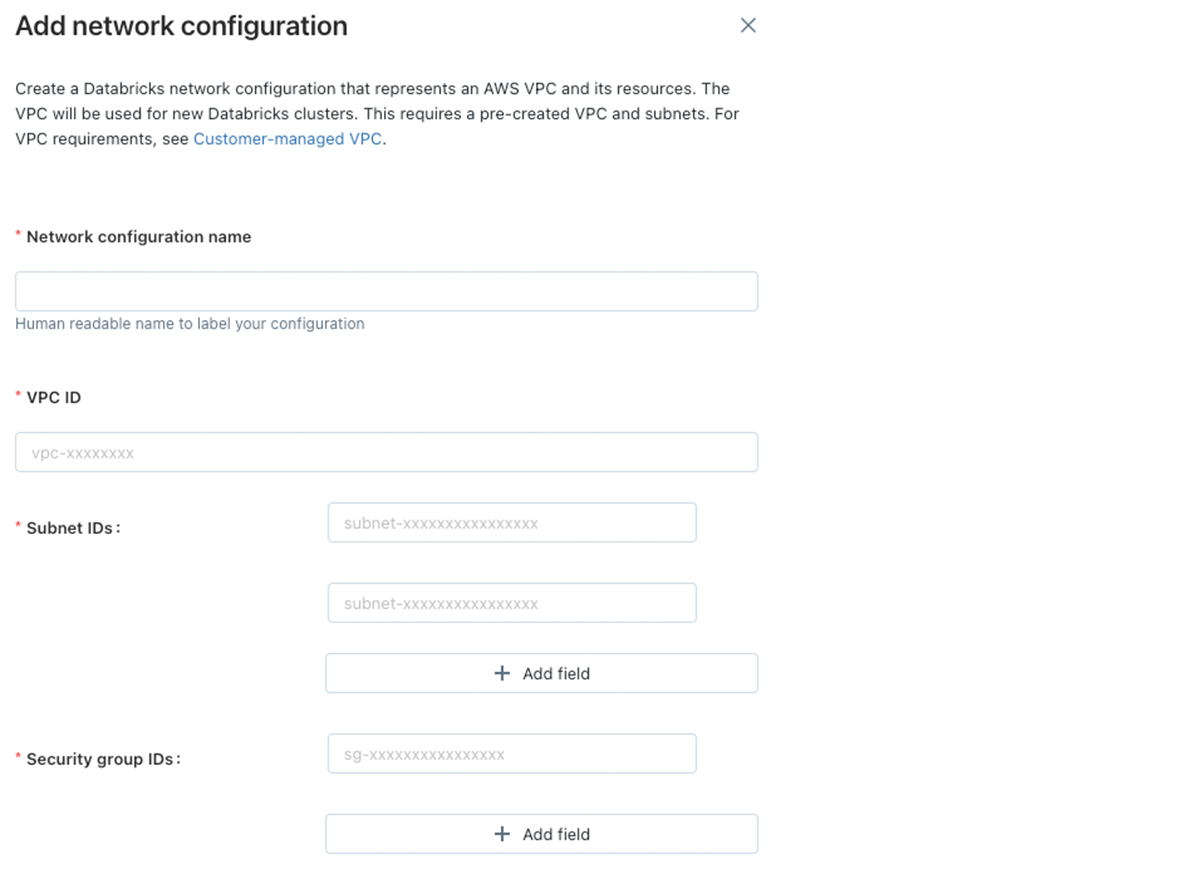Close the Add network configuration dialog

[x=748, y=26]
